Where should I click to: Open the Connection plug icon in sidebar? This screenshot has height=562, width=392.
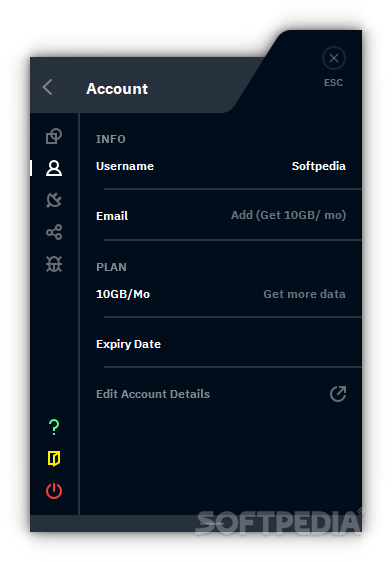(54, 200)
